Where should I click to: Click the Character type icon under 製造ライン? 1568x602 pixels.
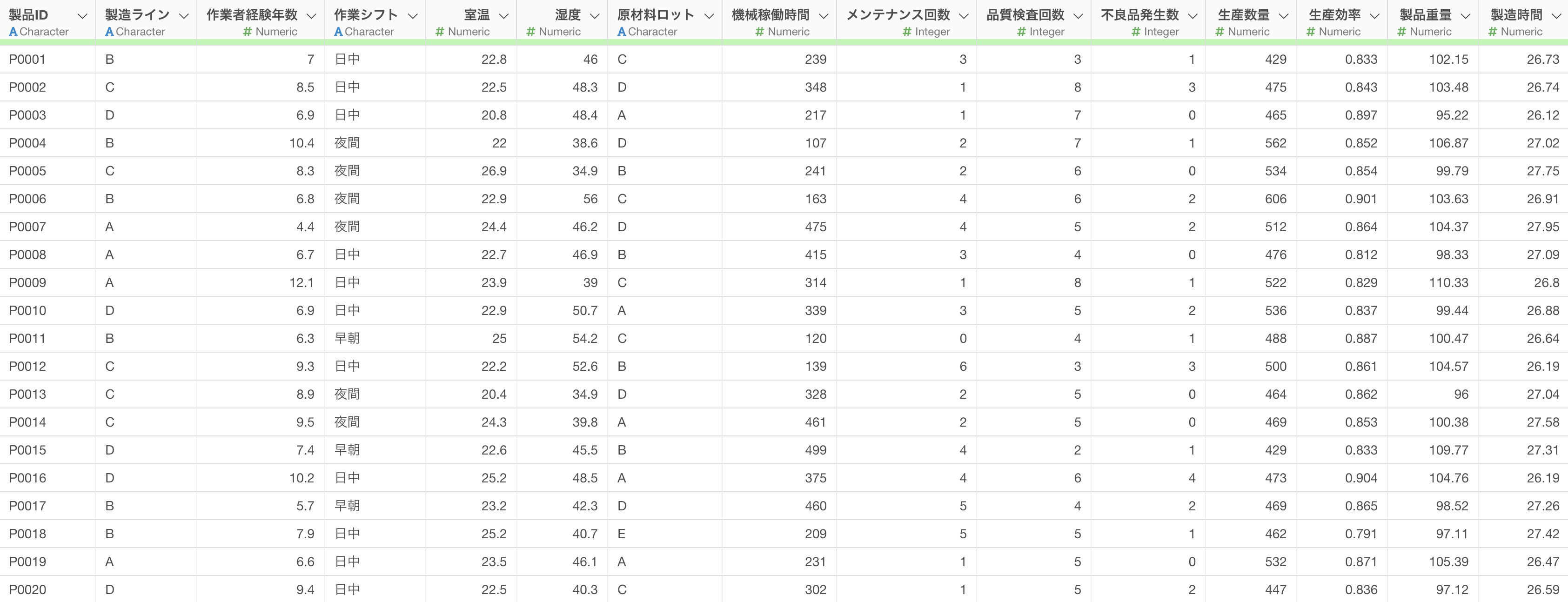point(109,32)
